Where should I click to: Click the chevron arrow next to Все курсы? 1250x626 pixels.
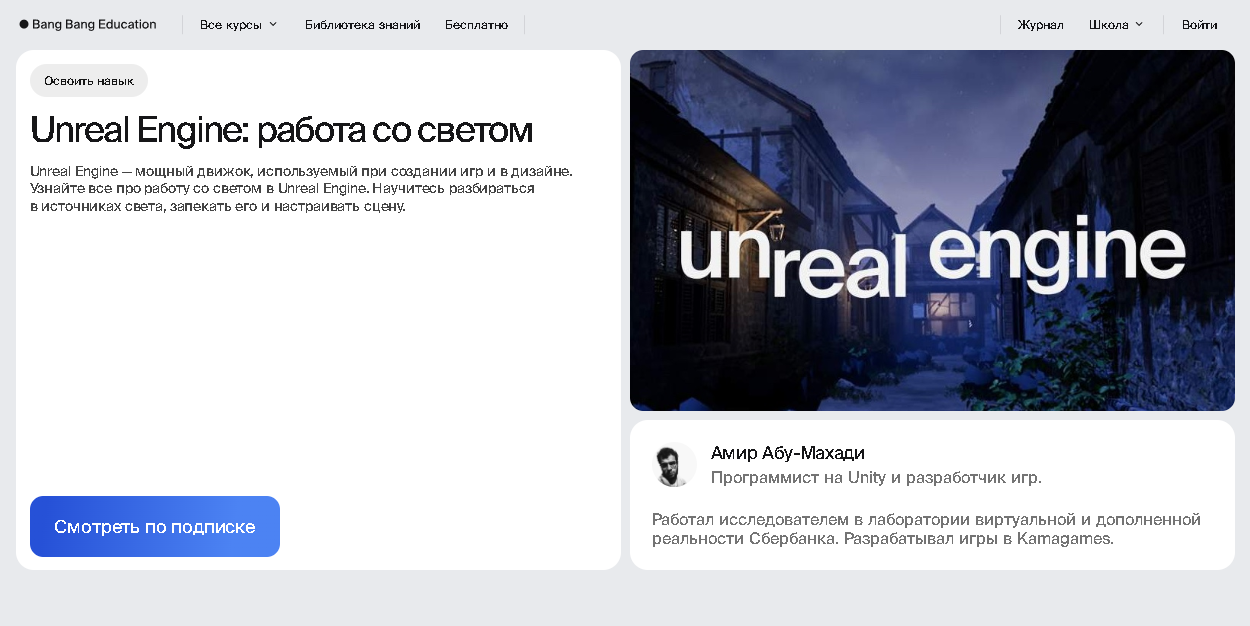click(x=273, y=24)
